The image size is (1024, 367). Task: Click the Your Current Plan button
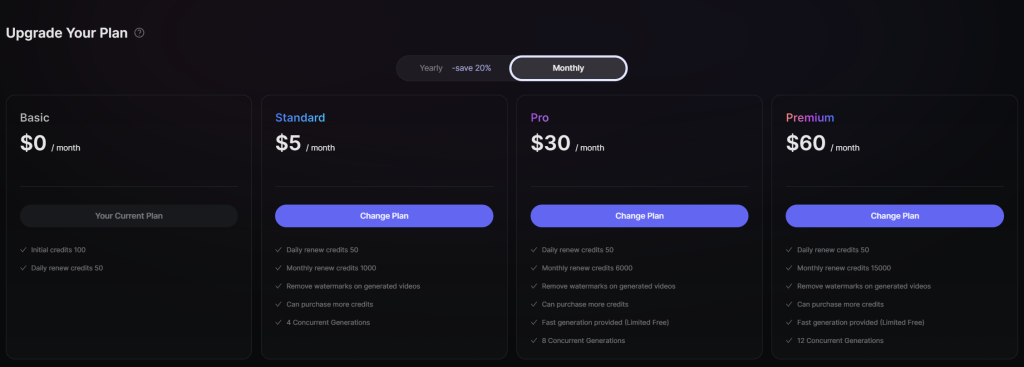tap(129, 216)
